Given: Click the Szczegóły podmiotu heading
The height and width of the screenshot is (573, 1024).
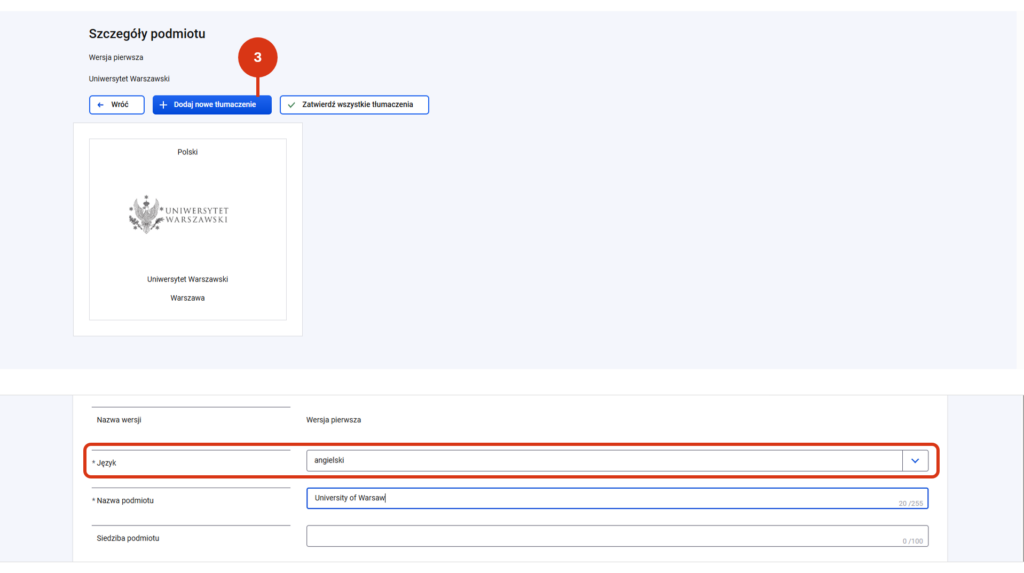Looking at the screenshot, I should point(147,34).
